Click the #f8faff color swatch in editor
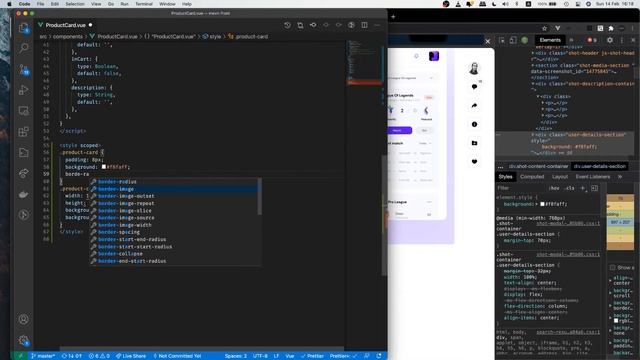The image size is (640, 360). (x=104, y=167)
